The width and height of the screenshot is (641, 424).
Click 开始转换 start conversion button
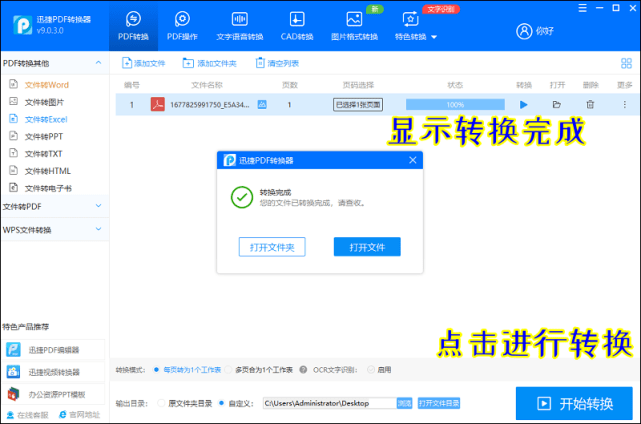574,404
